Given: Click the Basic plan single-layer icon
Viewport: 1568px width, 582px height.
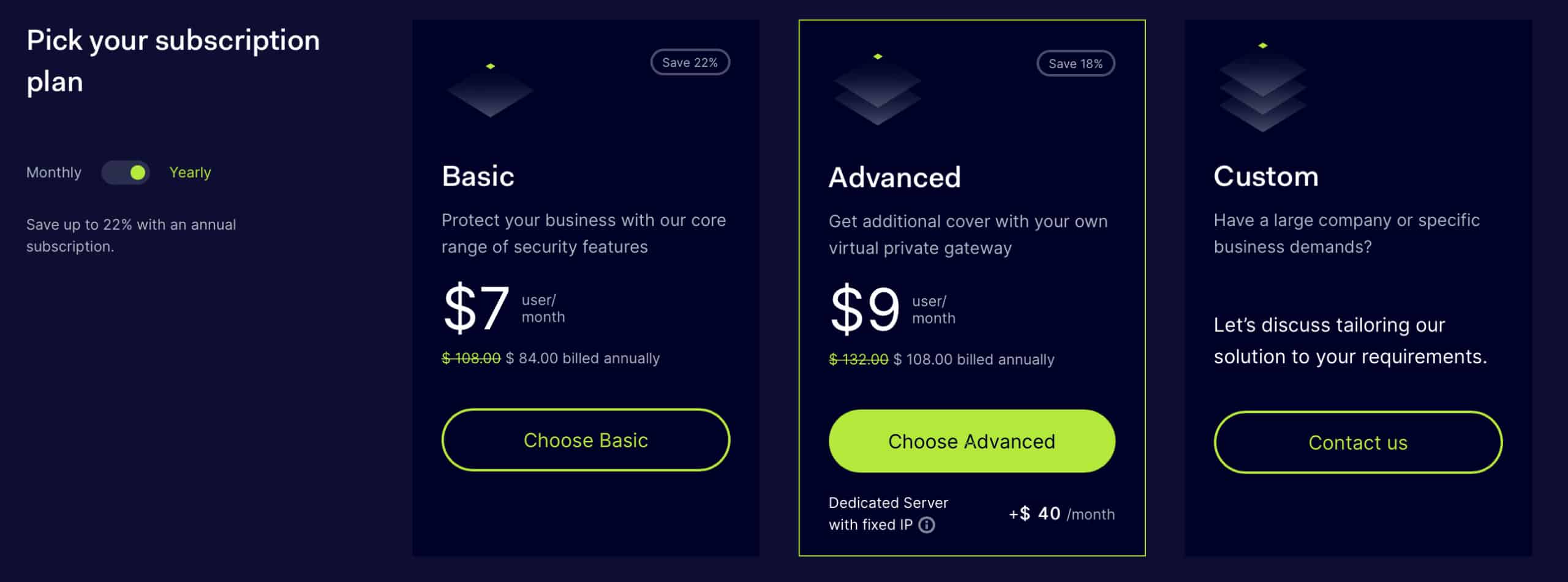Looking at the screenshot, I should click(x=490, y=90).
